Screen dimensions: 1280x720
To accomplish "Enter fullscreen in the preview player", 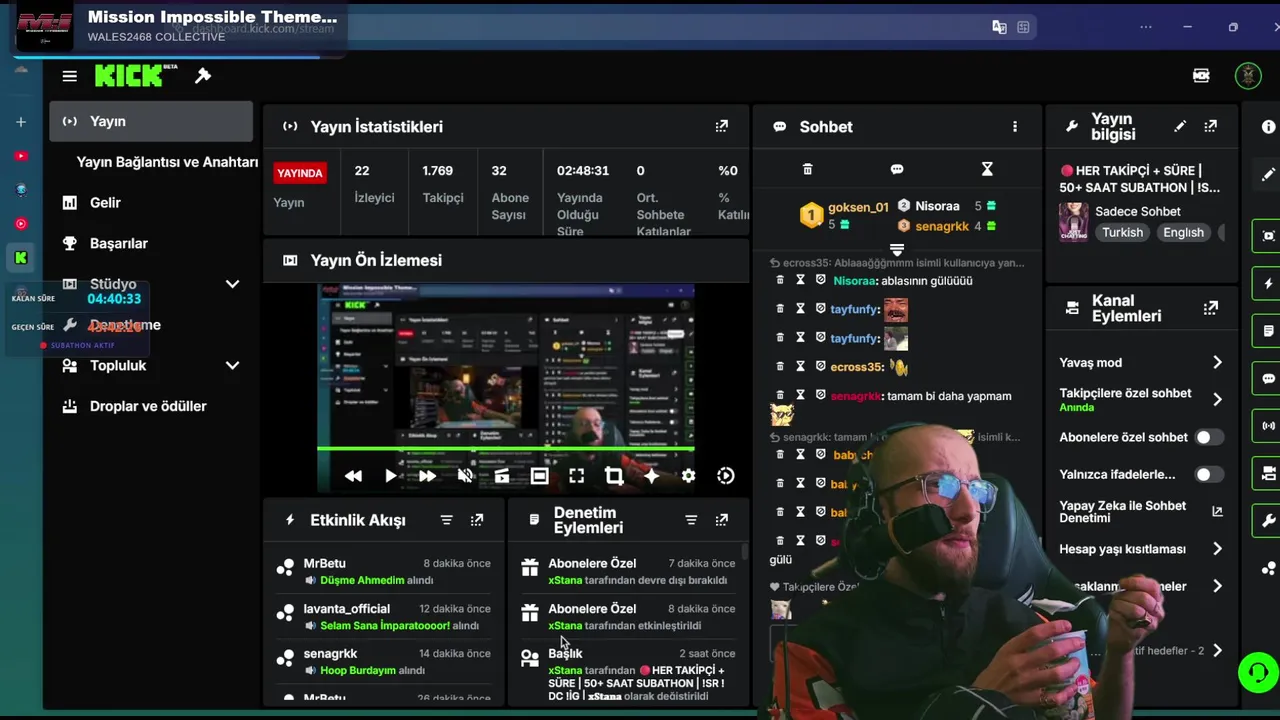I will point(577,476).
